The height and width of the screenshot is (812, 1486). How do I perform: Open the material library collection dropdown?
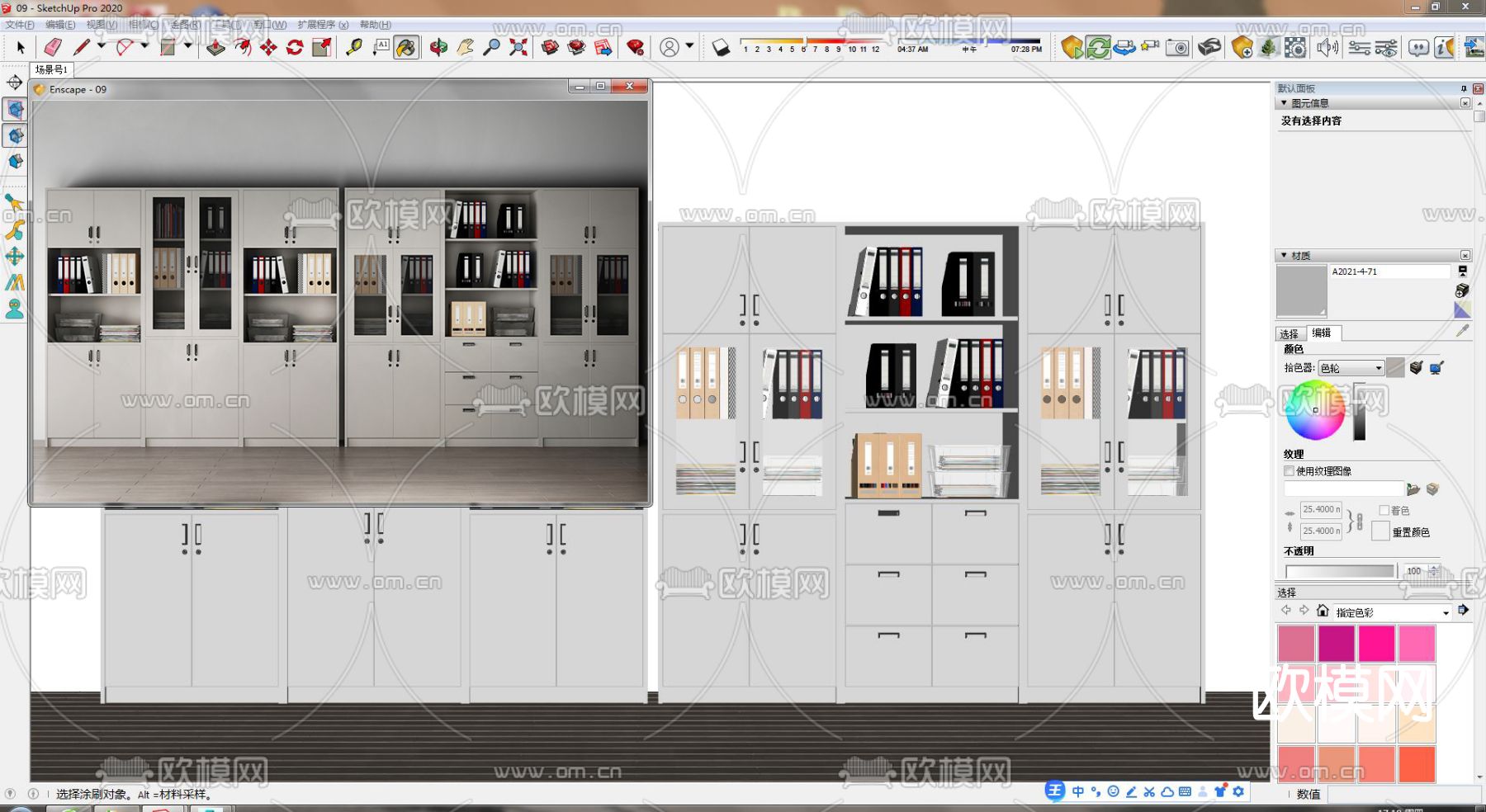(1392, 612)
